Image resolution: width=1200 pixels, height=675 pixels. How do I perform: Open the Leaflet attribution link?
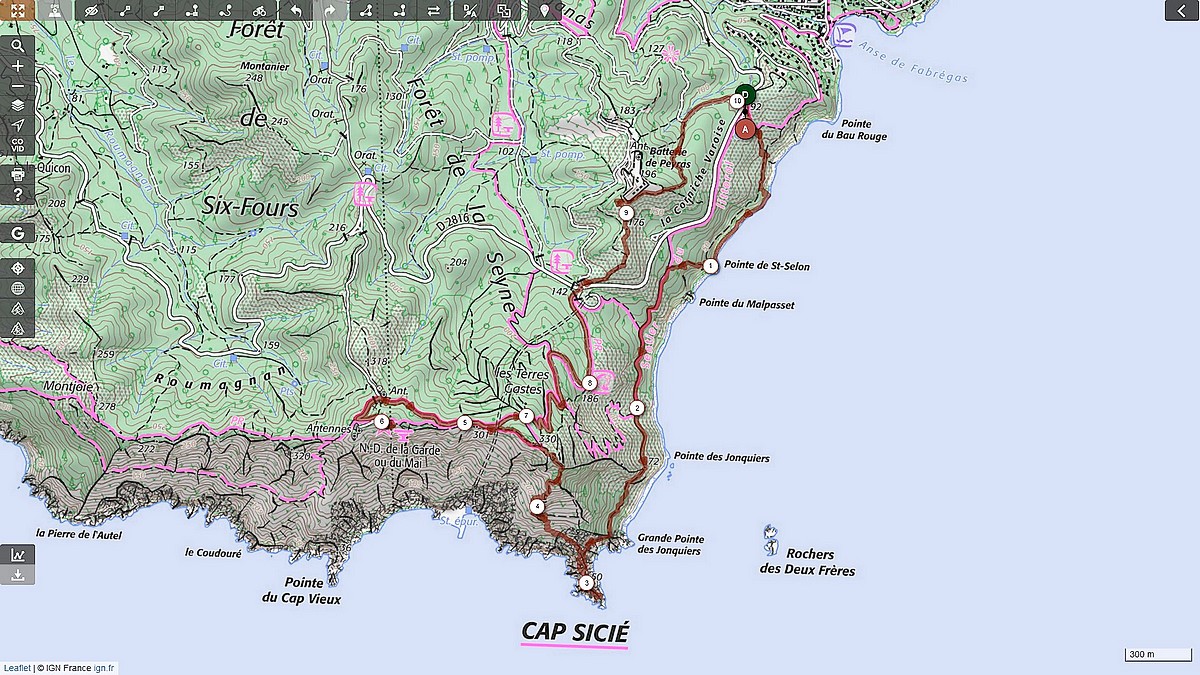pyautogui.click(x=15, y=668)
